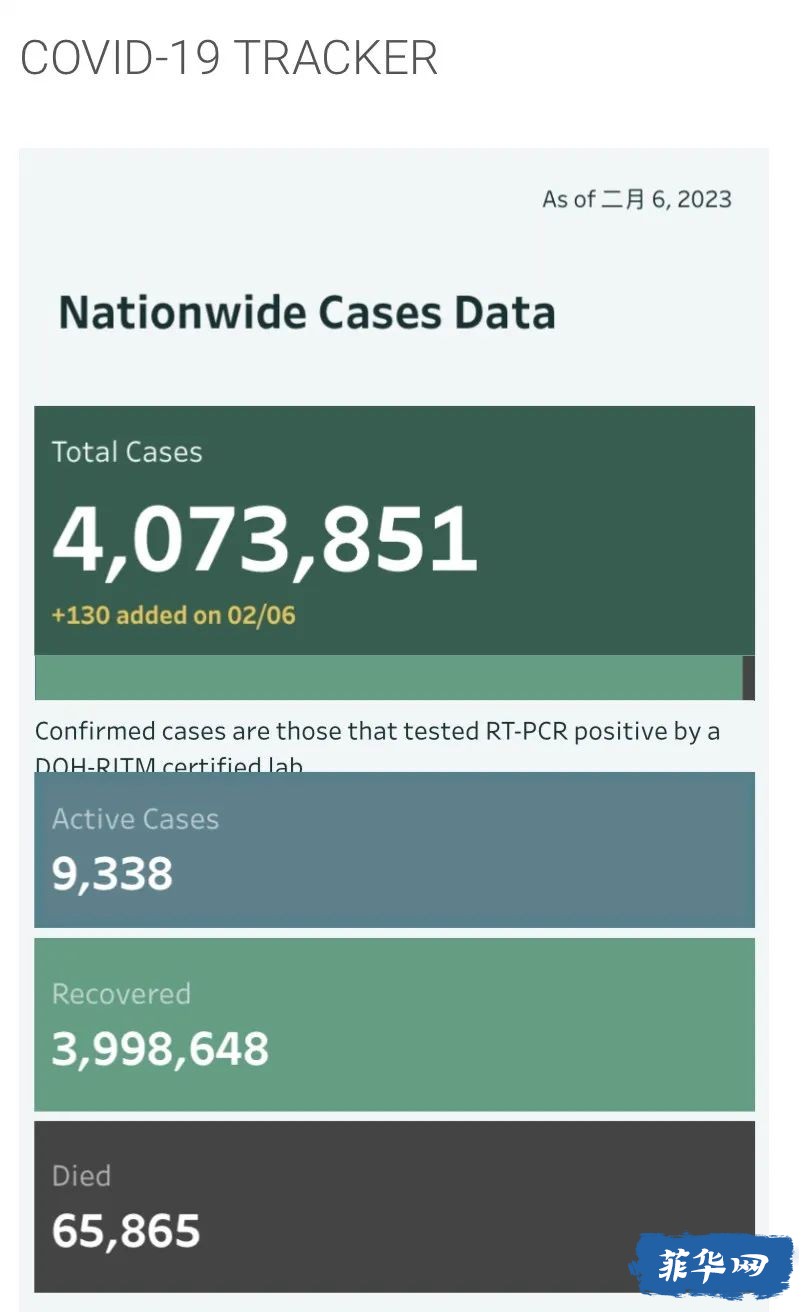Select the +130 added on 02/06 text
The width and height of the screenshot is (804, 1312).
click(x=174, y=614)
